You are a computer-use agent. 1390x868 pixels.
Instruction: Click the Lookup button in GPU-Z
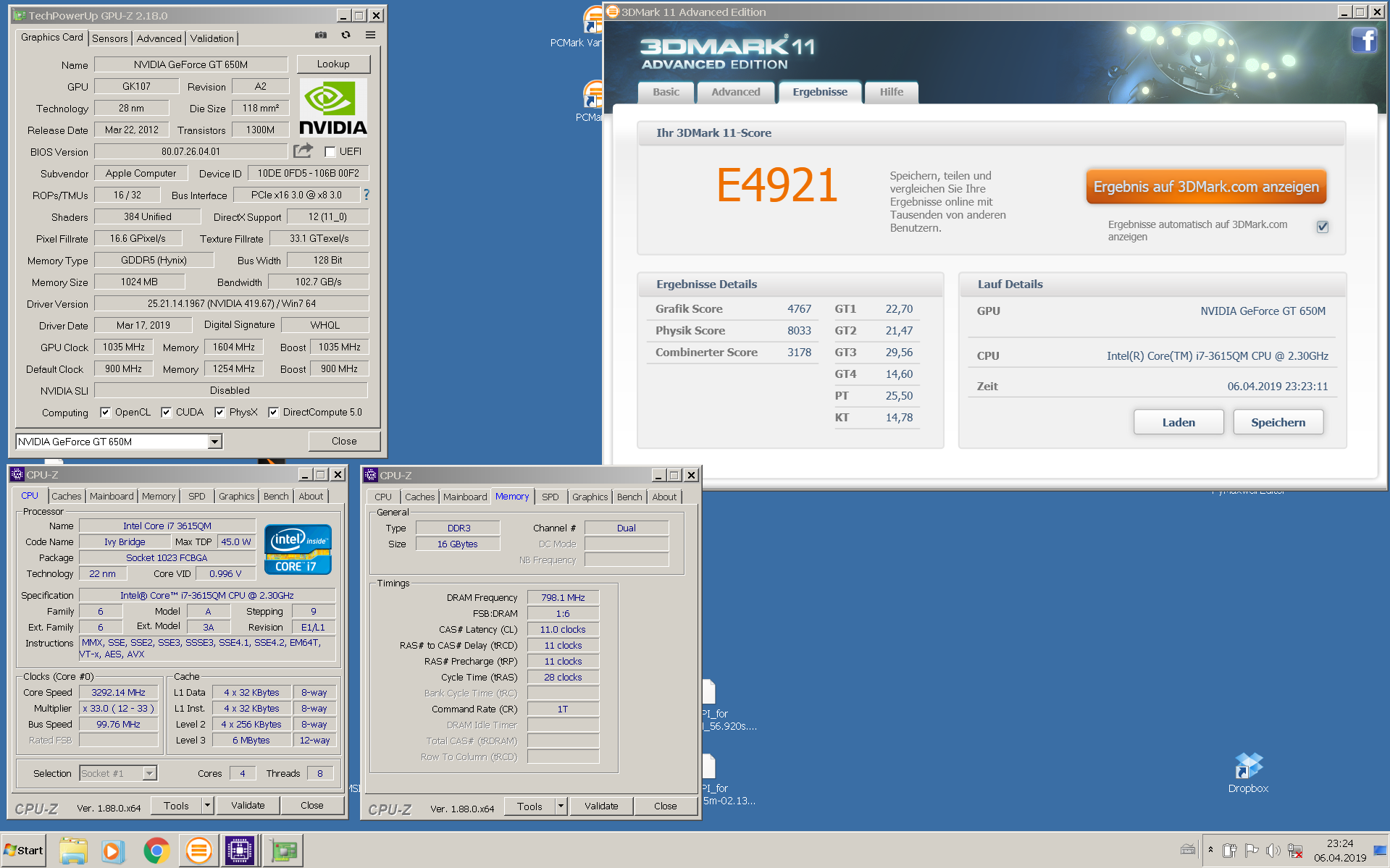pos(333,64)
